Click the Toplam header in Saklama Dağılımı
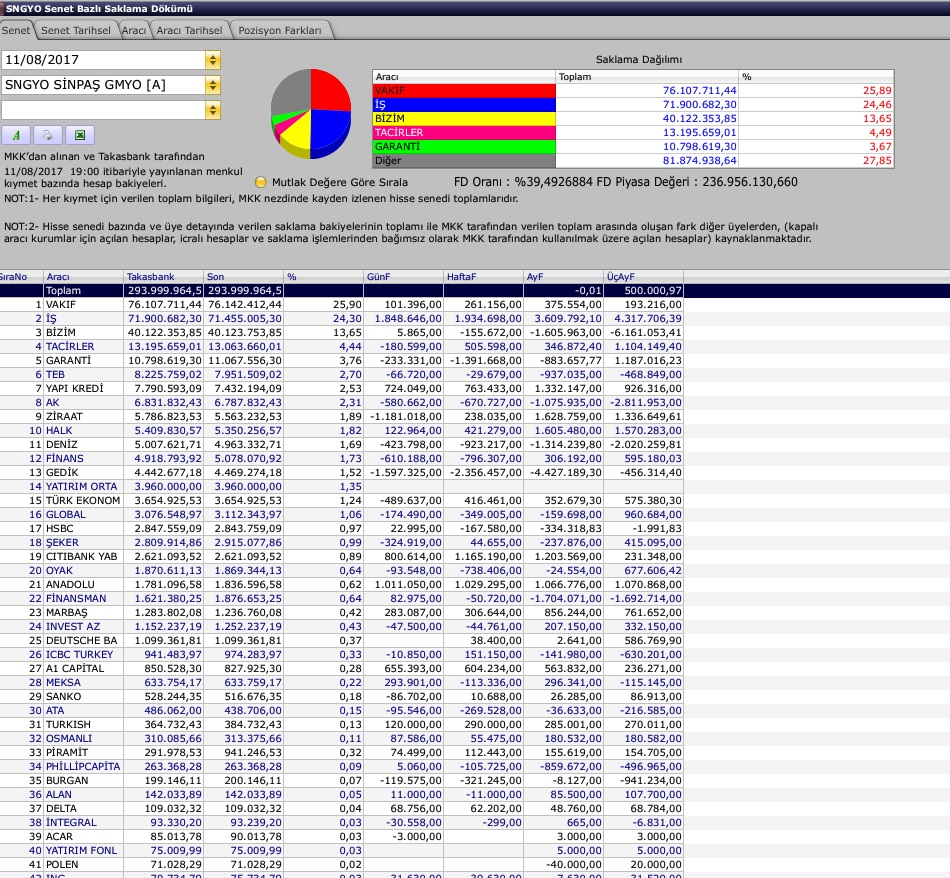This screenshot has width=950, height=878. click(x=647, y=77)
